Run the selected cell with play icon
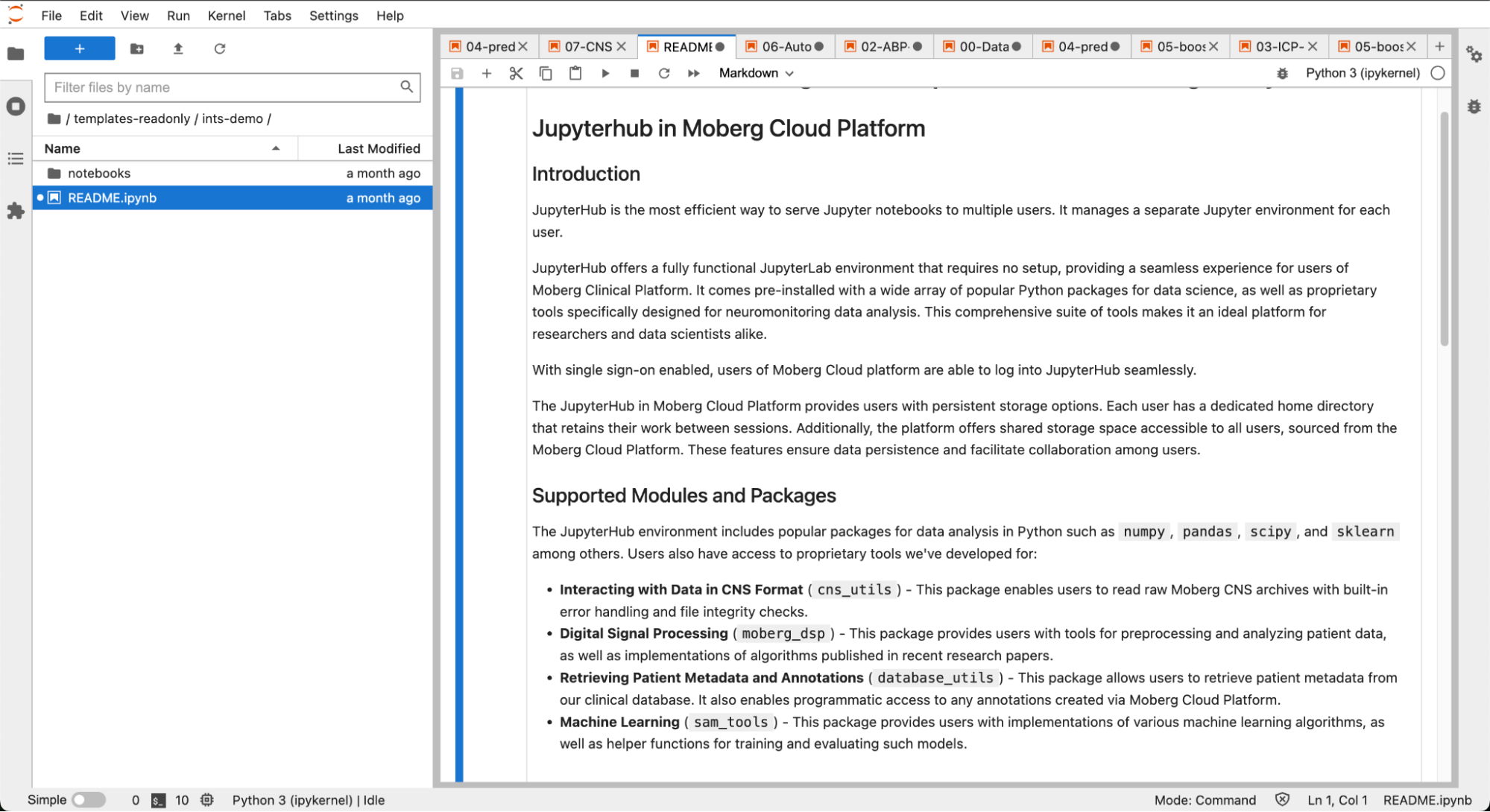Image resolution: width=1490 pixels, height=812 pixels. pos(605,73)
